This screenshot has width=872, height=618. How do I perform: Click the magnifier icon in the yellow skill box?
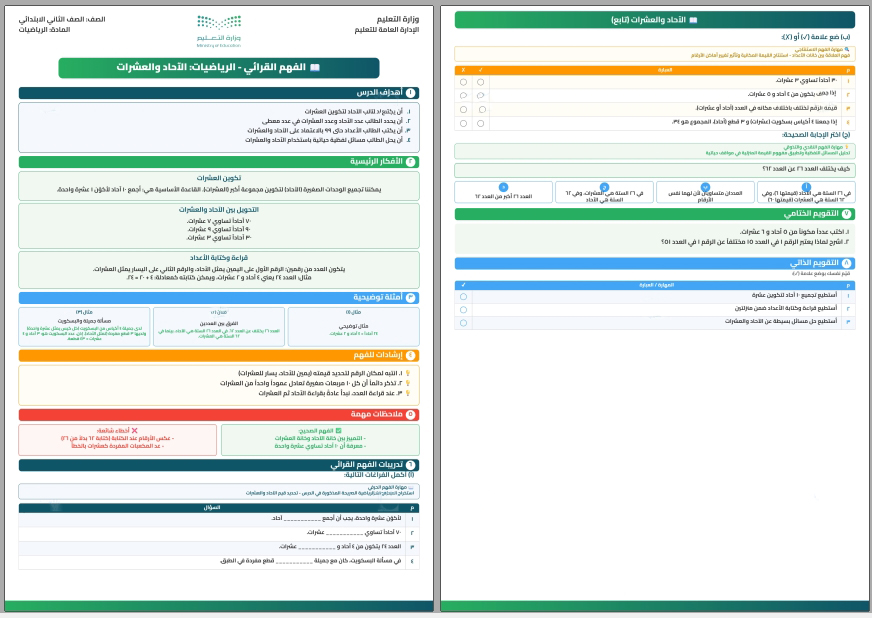click(x=847, y=50)
